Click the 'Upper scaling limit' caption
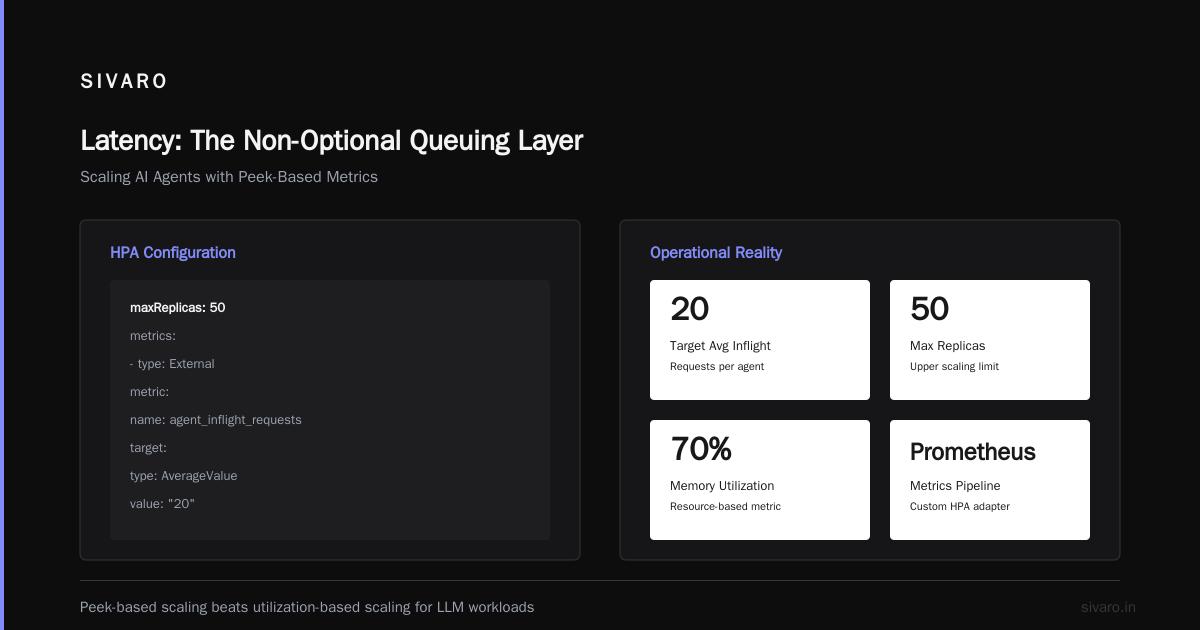The height and width of the screenshot is (630, 1200). pyautogui.click(x=954, y=366)
